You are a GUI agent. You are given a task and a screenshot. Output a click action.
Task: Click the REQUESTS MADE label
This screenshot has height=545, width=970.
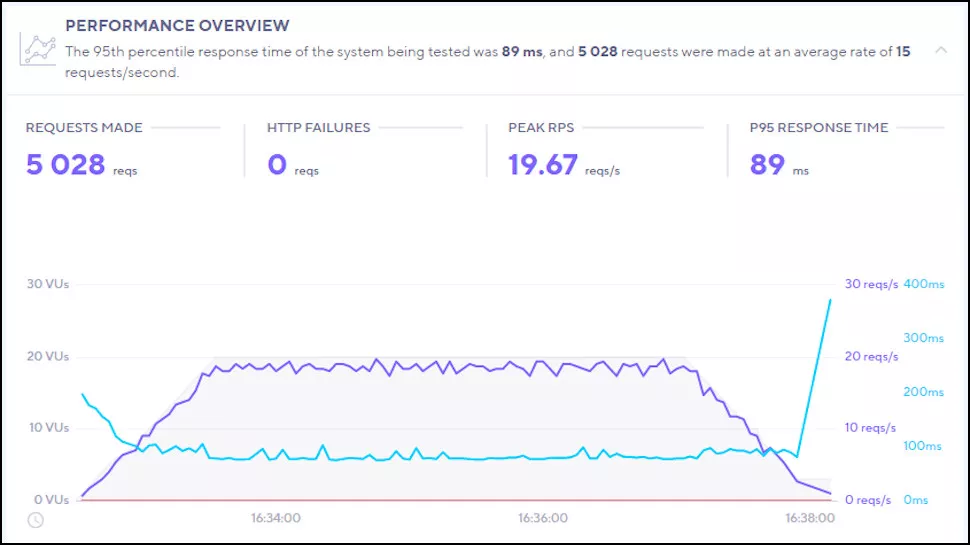click(84, 127)
